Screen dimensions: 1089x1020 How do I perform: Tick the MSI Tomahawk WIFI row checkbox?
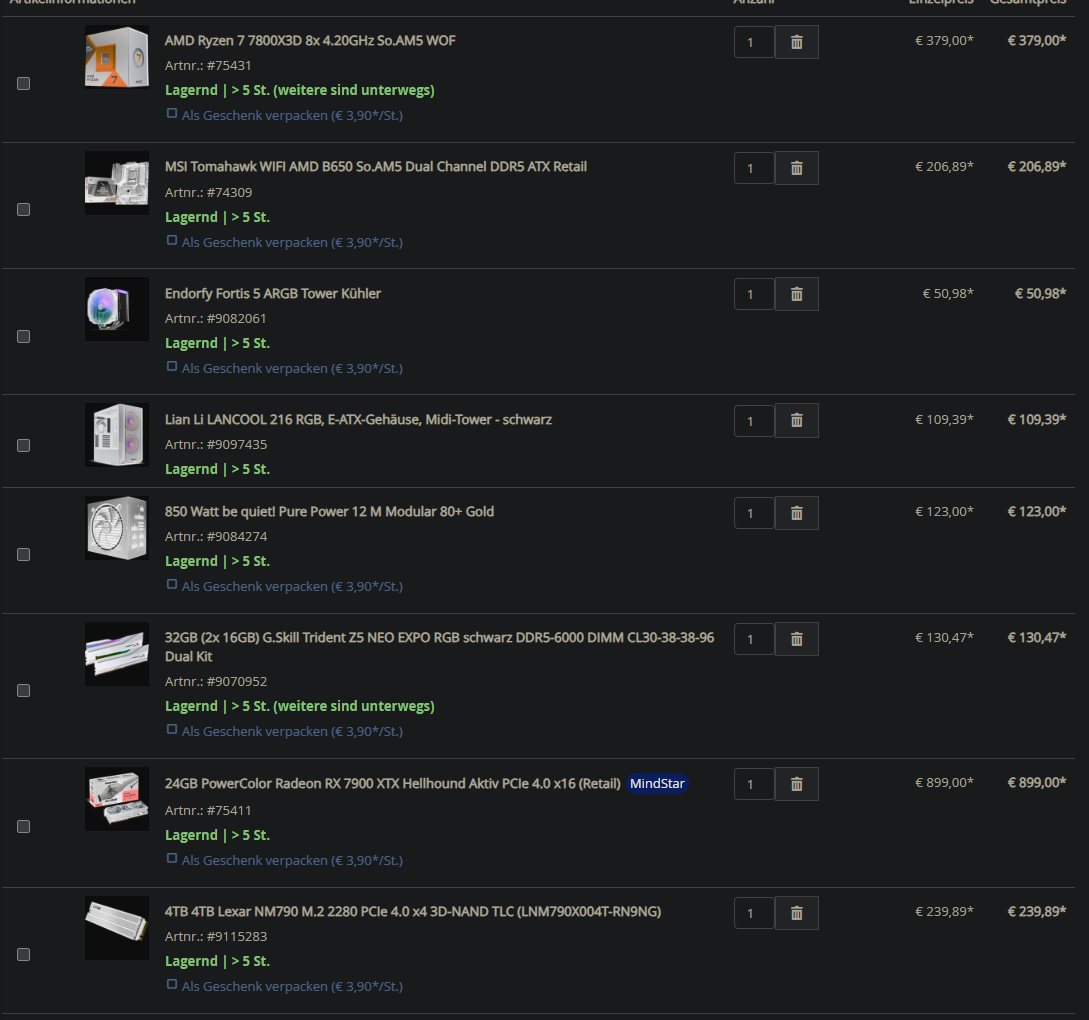(x=24, y=210)
